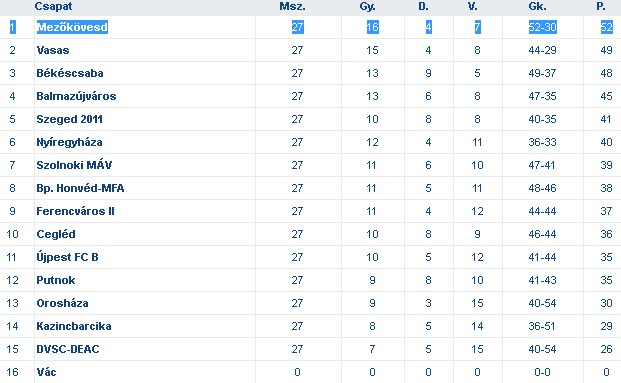Open Szeged 2011 team page

tap(69, 119)
